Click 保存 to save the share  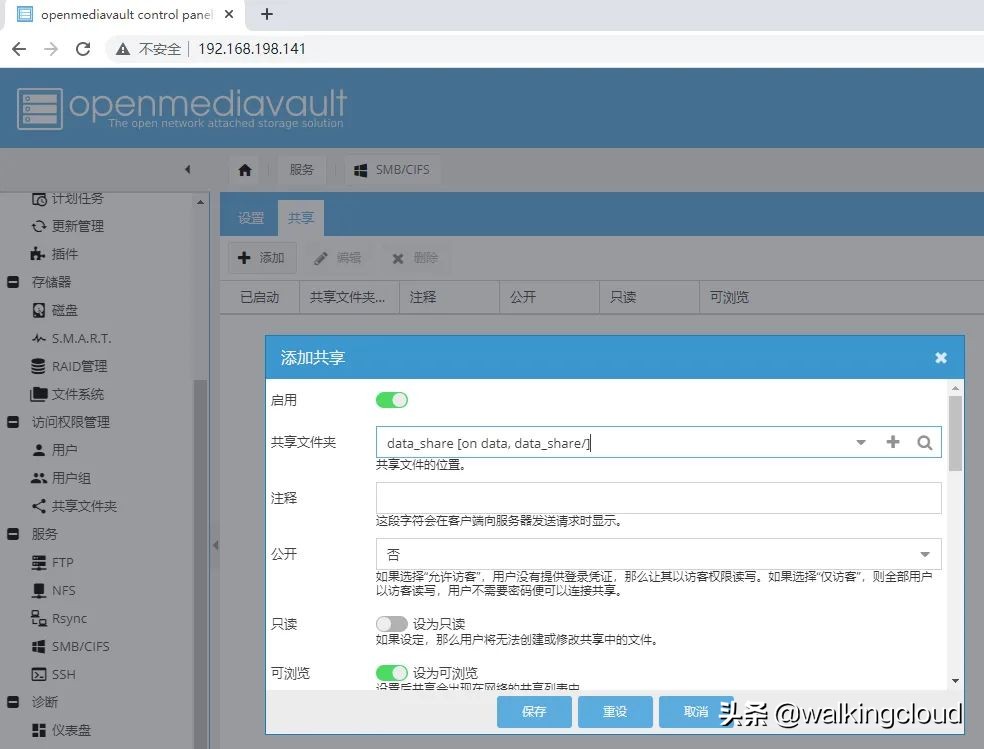click(534, 712)
